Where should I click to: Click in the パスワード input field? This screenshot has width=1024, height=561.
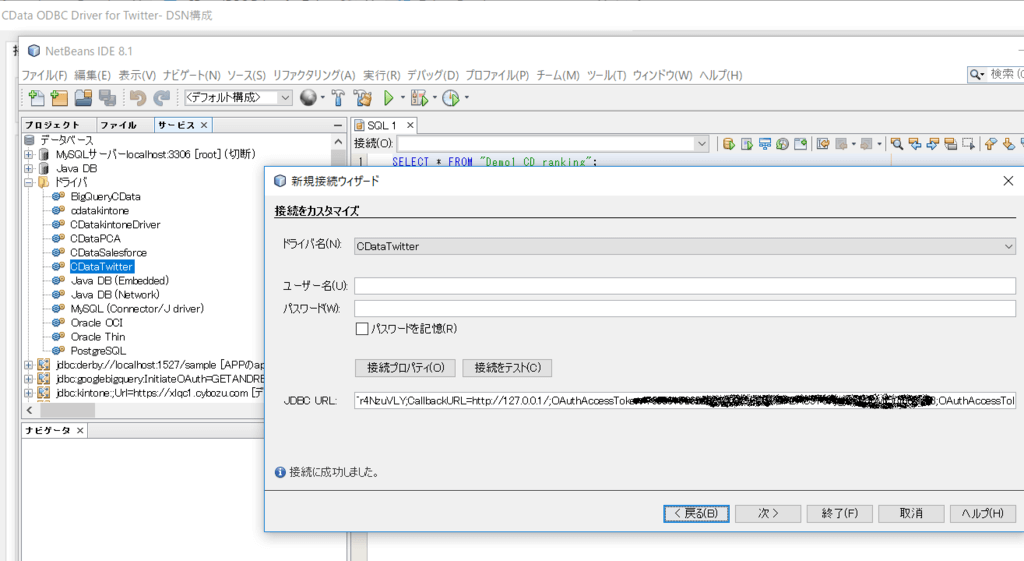tap(684, 308)
